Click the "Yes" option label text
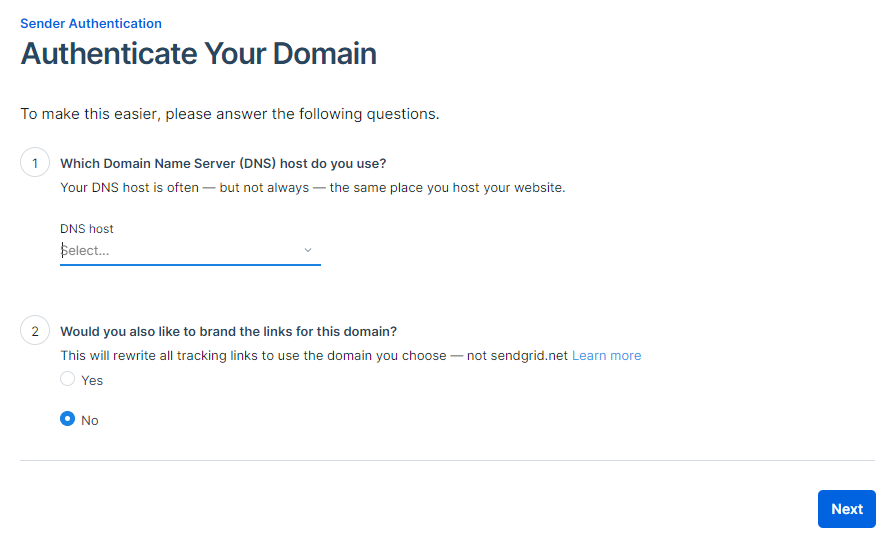This screenshot has height=546, width=888. coord(92,380)
